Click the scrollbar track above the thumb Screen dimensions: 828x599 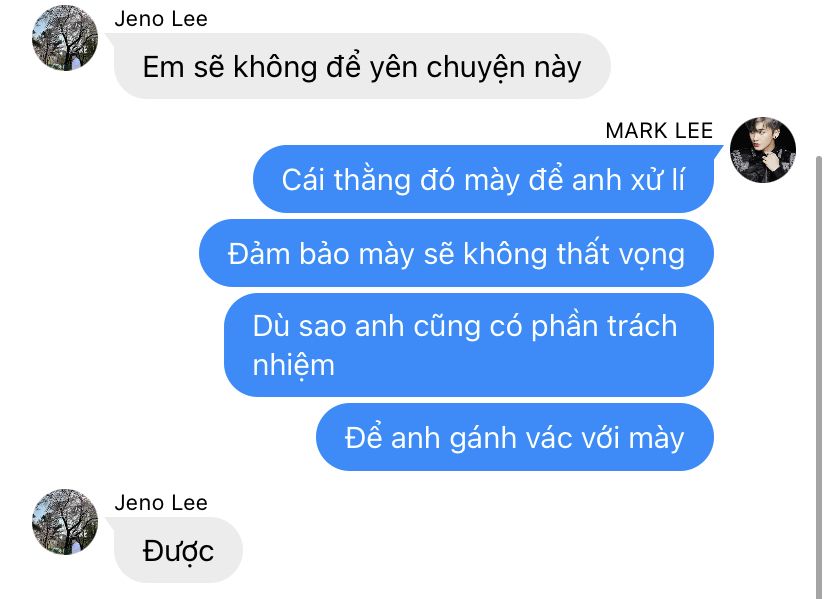tap(818, 79)
